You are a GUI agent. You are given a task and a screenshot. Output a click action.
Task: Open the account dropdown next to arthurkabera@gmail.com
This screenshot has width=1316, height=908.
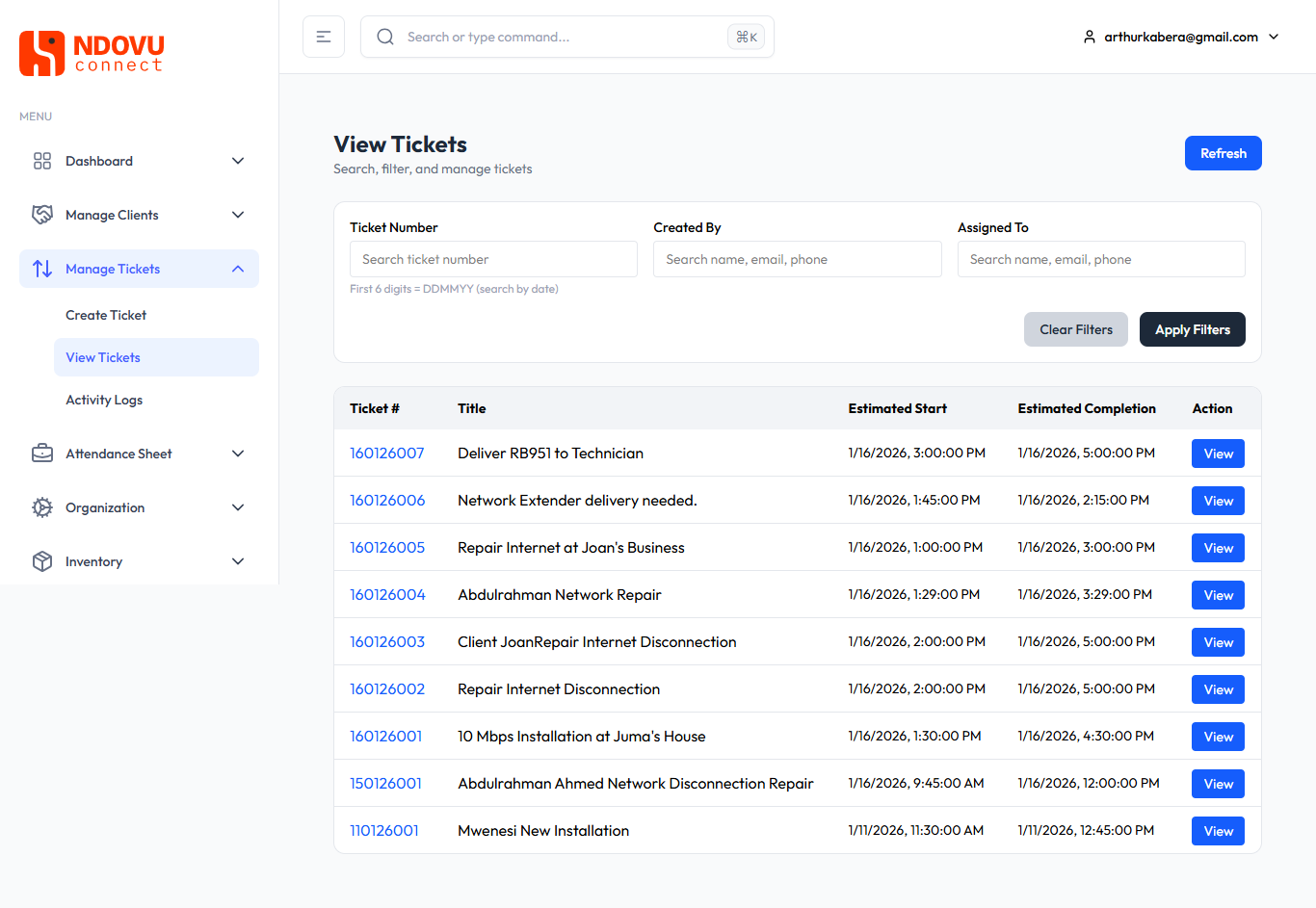point(1274,37)
